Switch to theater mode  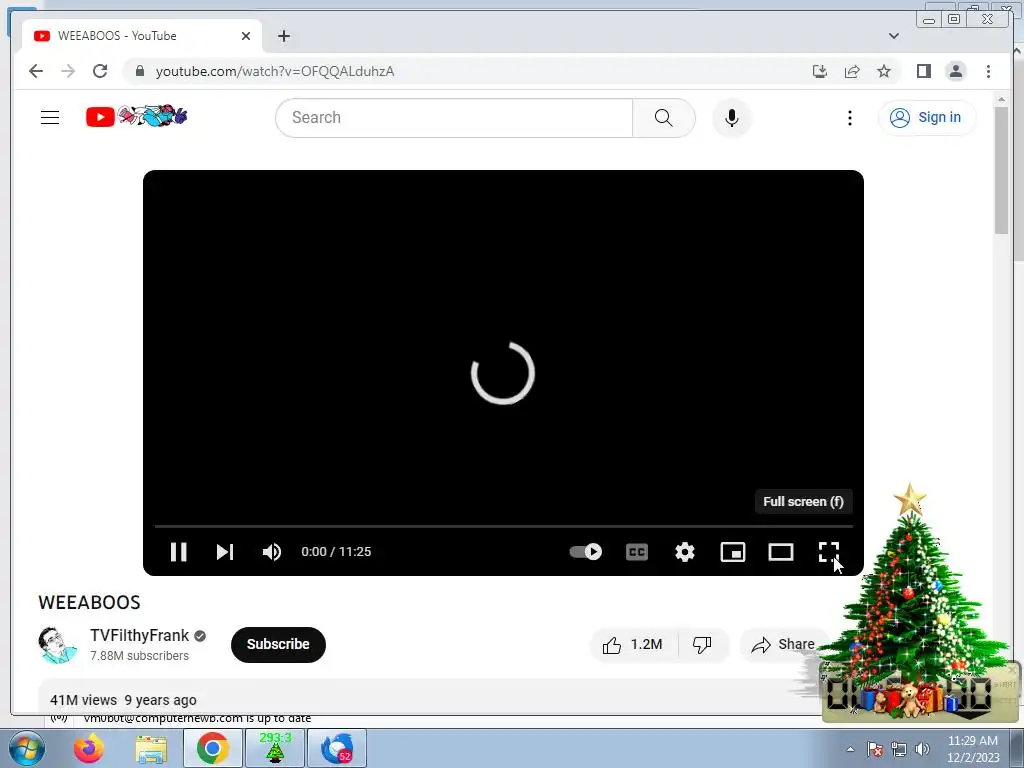[x=780, y=552]
